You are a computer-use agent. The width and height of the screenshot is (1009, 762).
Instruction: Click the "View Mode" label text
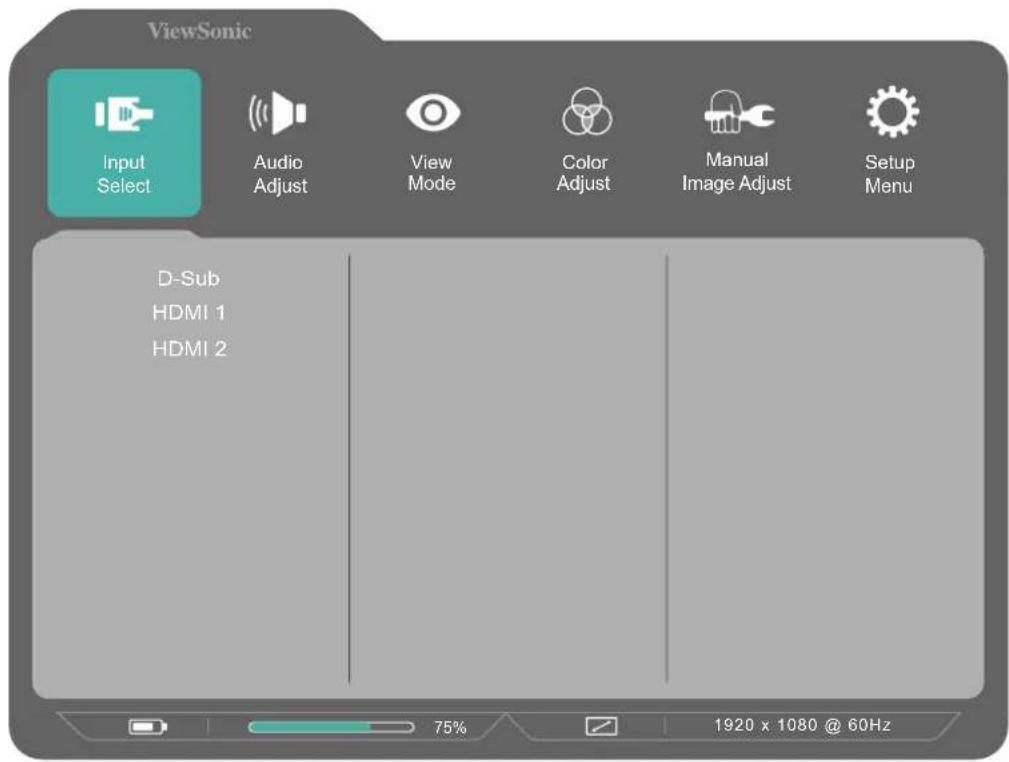432,172
